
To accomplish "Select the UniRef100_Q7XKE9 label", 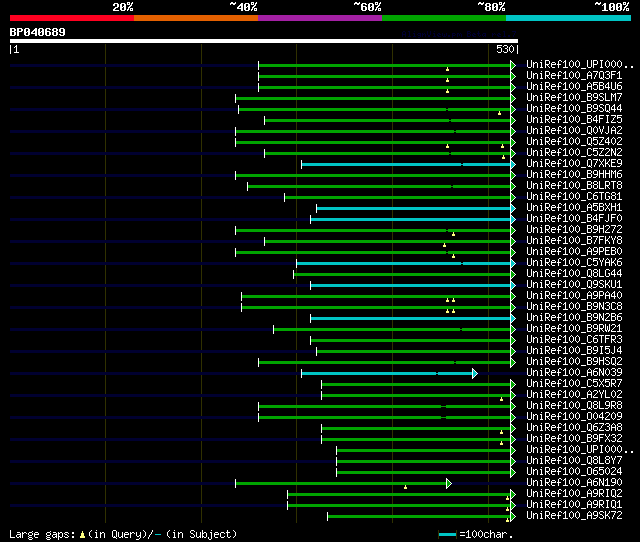I will pyautogui.click(x=574, y=164).
